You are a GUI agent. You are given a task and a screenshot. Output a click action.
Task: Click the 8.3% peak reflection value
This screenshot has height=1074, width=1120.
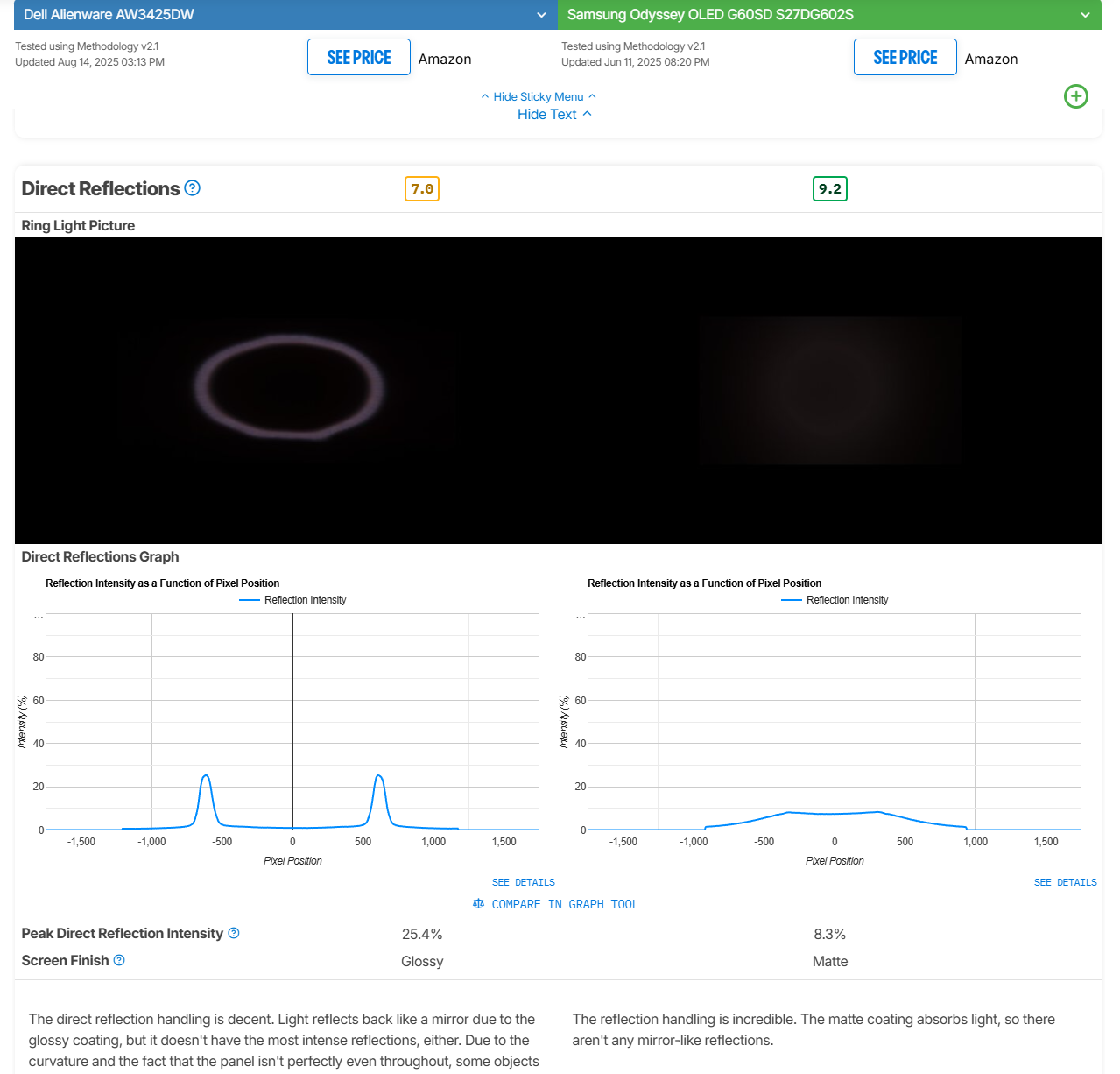[x=830, y=934]
